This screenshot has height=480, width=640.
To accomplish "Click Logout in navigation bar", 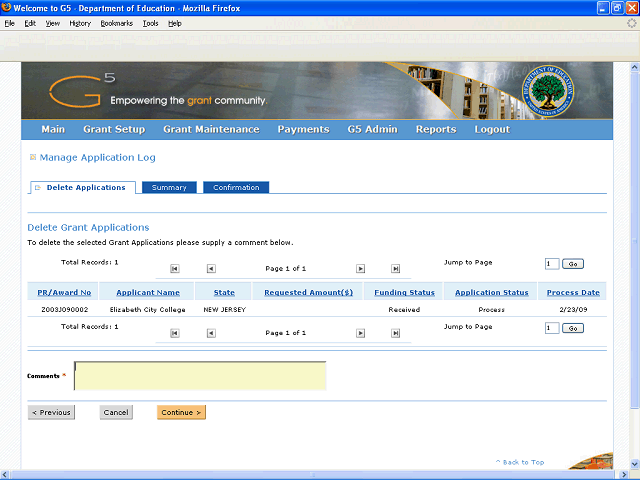I will 492,129.
